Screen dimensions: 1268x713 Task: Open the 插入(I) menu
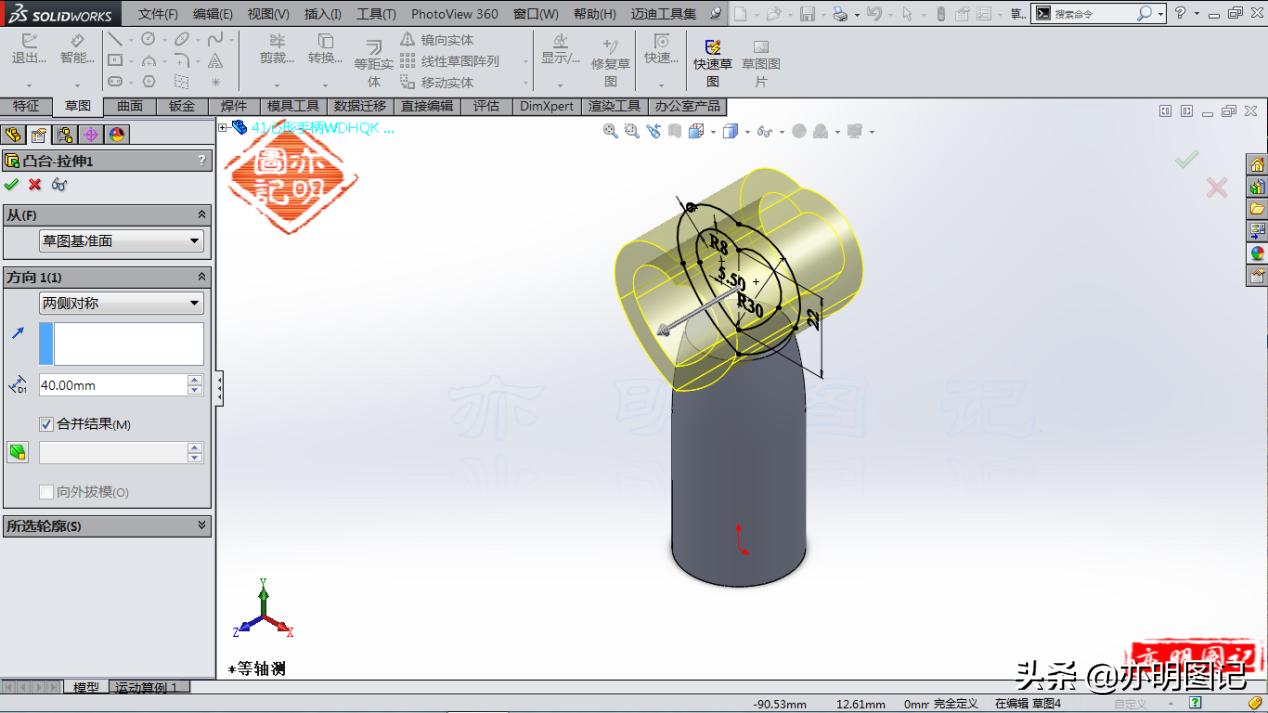(x=320, y=14)
